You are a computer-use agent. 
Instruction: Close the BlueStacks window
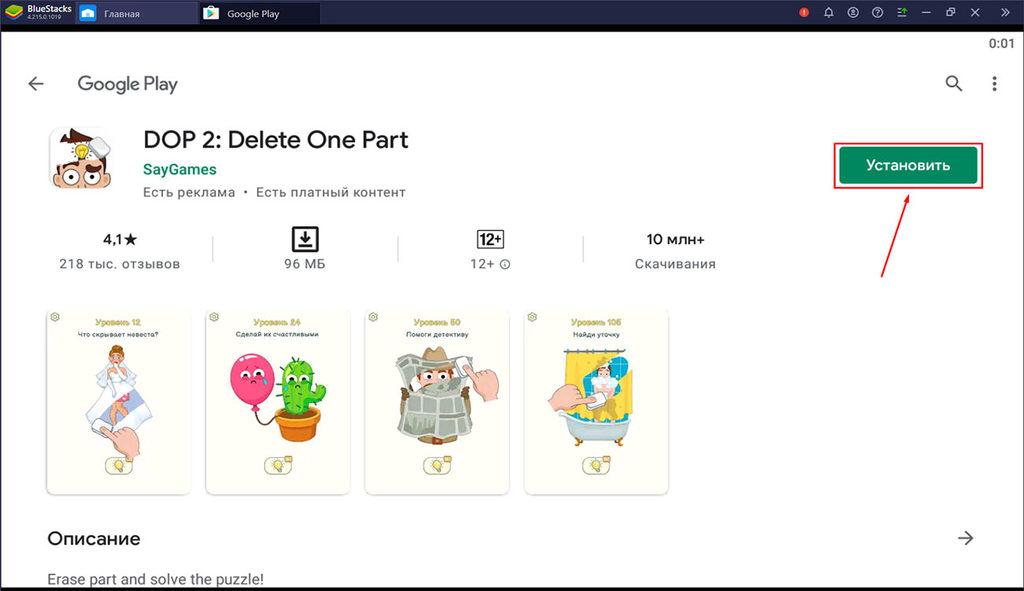[975, 12]
